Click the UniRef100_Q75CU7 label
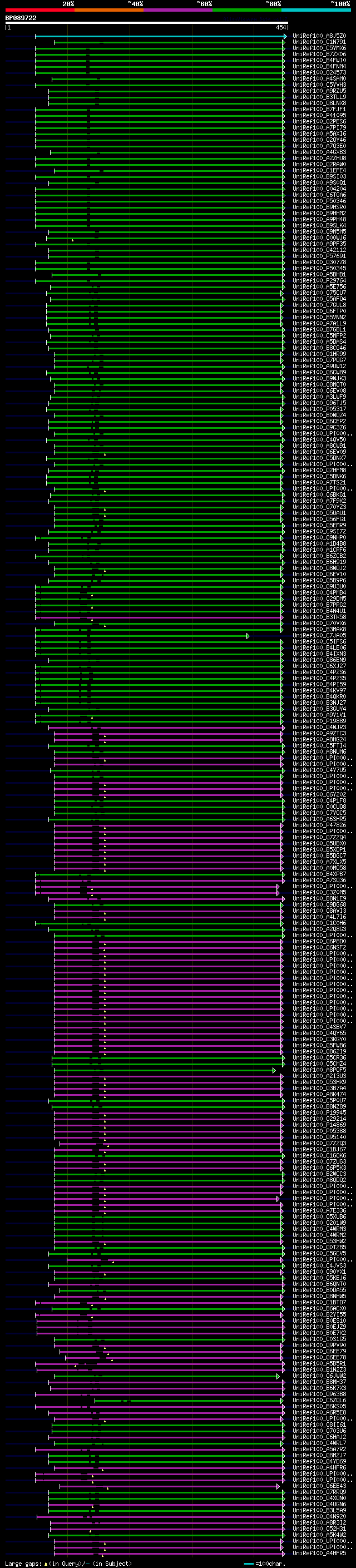 point(319,293)
